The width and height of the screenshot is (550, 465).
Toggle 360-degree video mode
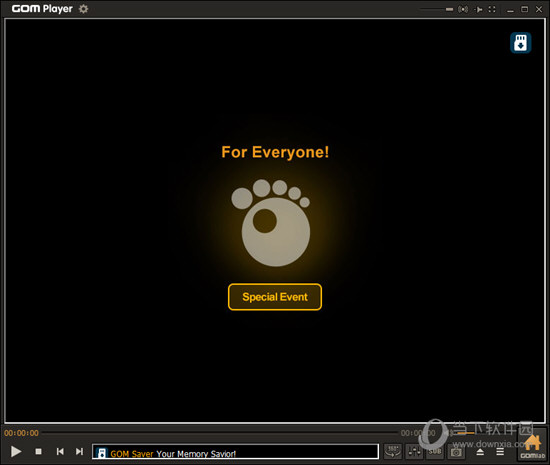(x=393, y=452)
